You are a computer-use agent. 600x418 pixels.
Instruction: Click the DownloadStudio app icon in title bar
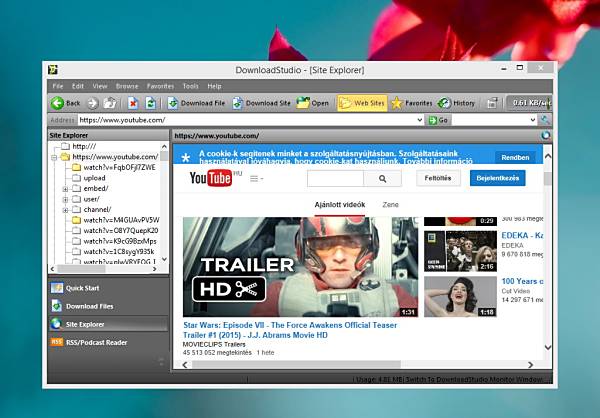pos(53,70)
